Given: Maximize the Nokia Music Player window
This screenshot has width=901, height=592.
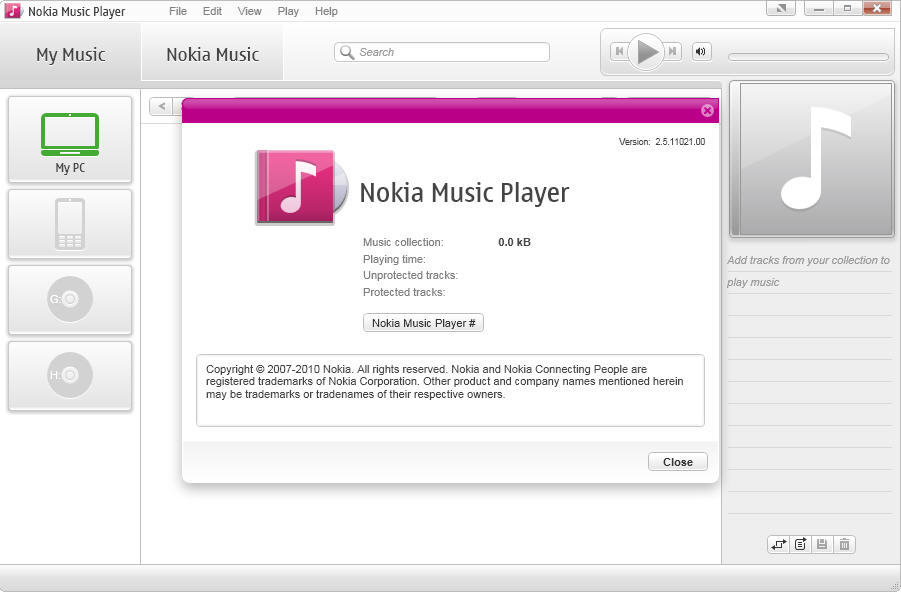Looking at the screenshot, I should [847, 9].
